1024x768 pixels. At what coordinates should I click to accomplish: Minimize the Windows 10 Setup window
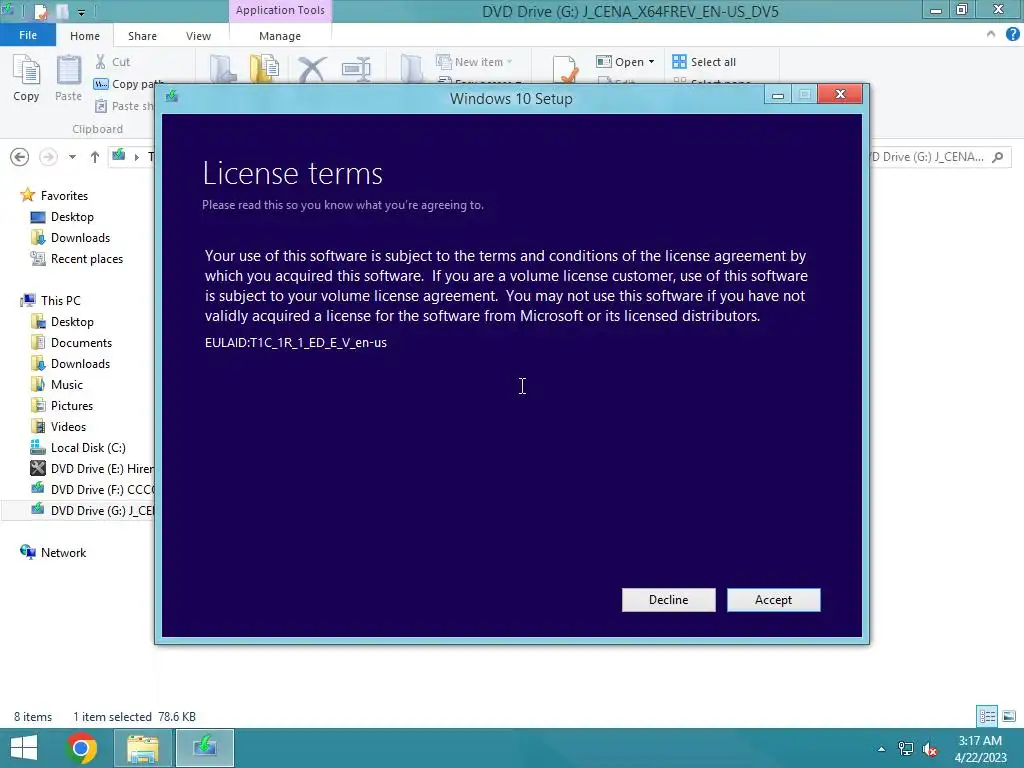pos(777,95)
